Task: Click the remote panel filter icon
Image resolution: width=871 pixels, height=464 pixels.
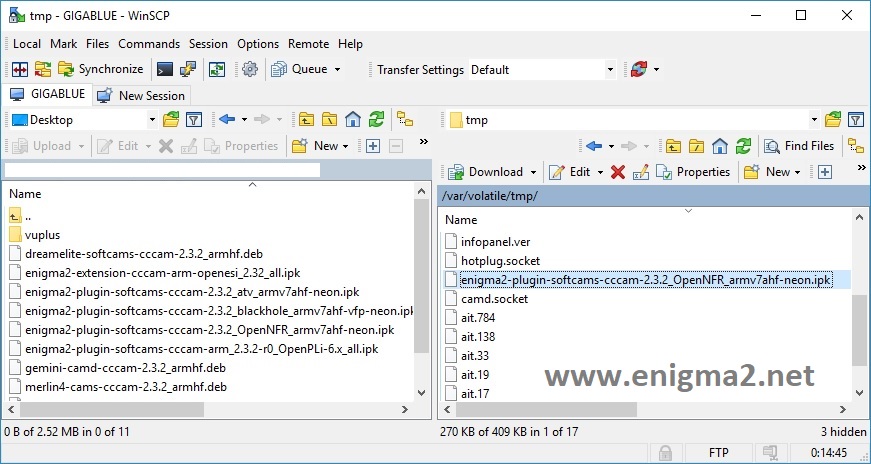Action: 856,119
